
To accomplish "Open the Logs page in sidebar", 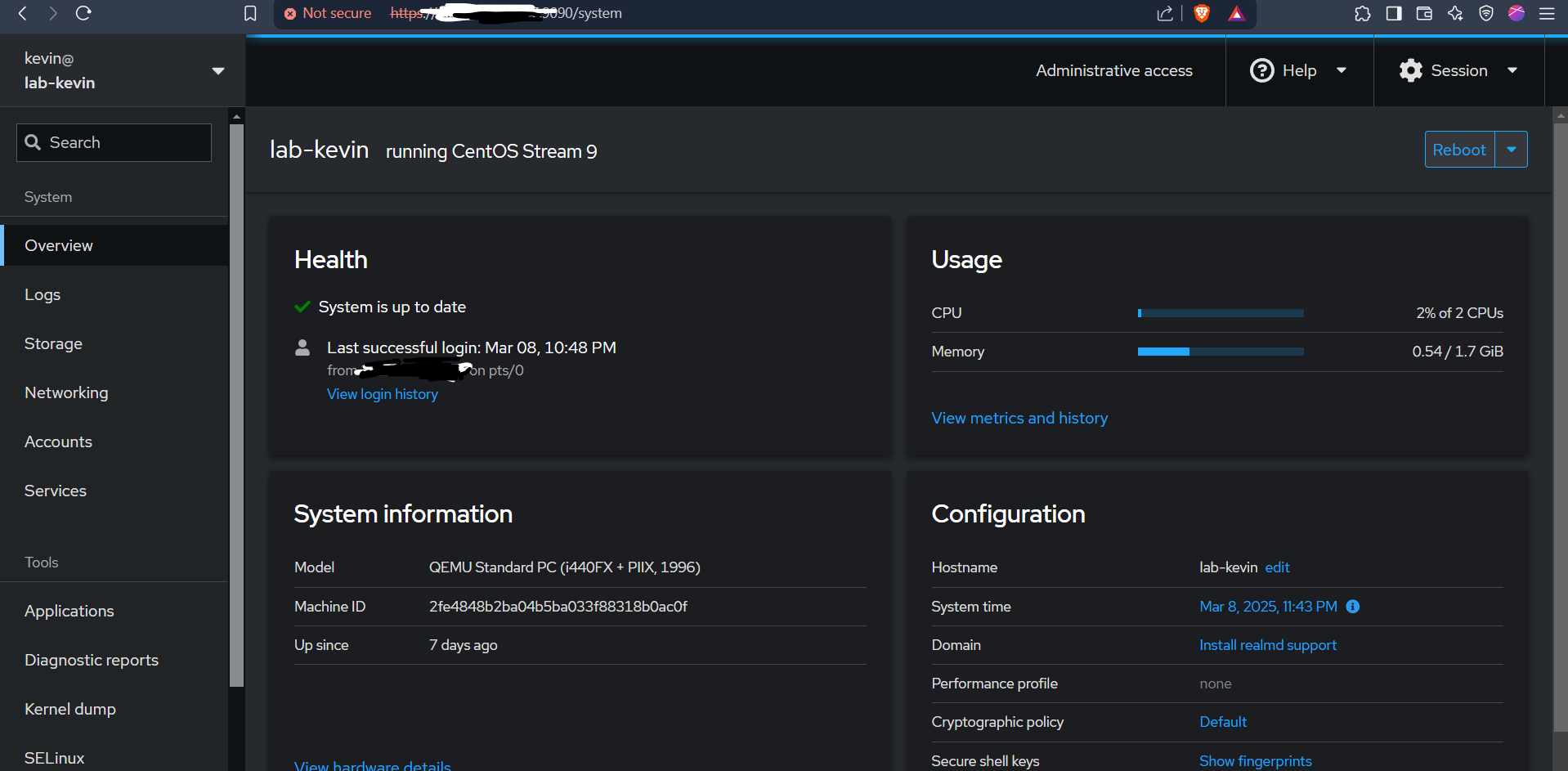I will tap(43, 295).
